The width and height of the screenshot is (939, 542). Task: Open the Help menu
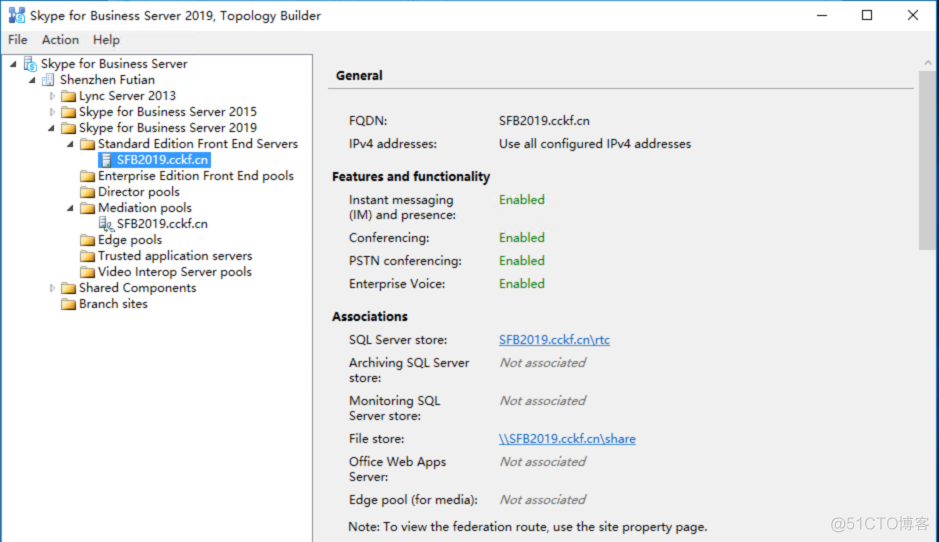106,40
